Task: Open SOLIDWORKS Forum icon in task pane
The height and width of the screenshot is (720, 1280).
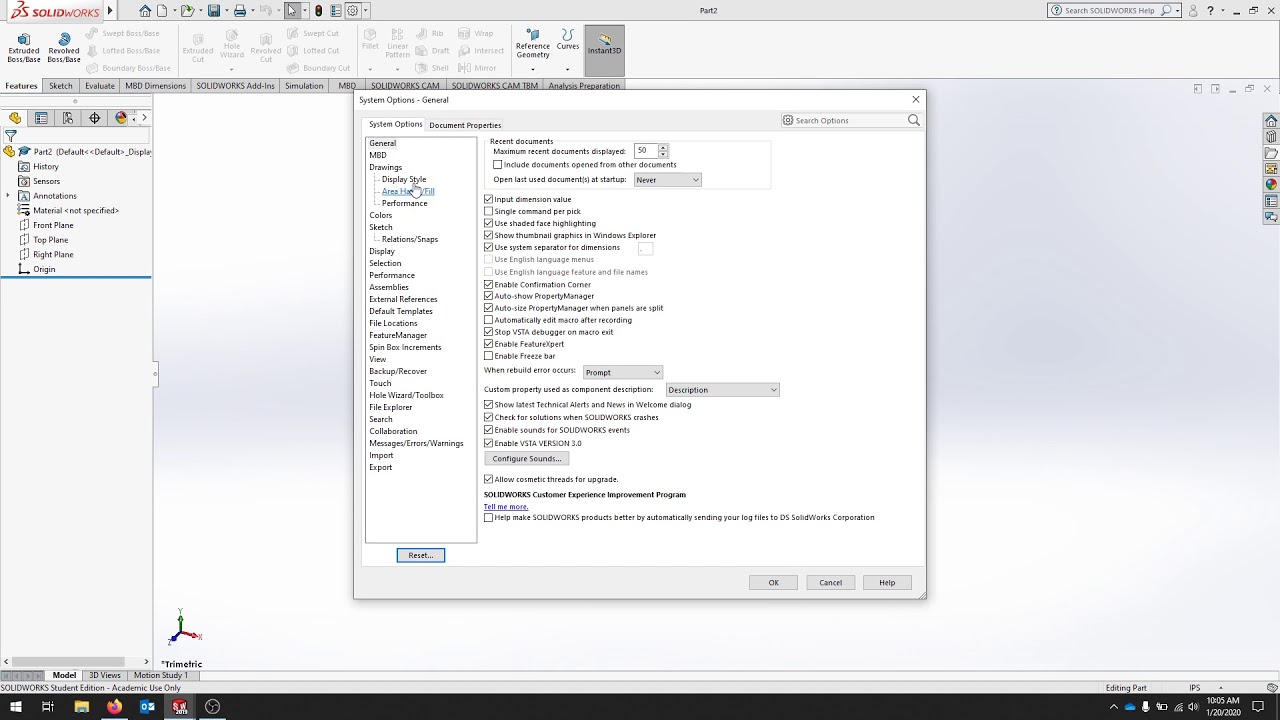Action: [1271, 216]
